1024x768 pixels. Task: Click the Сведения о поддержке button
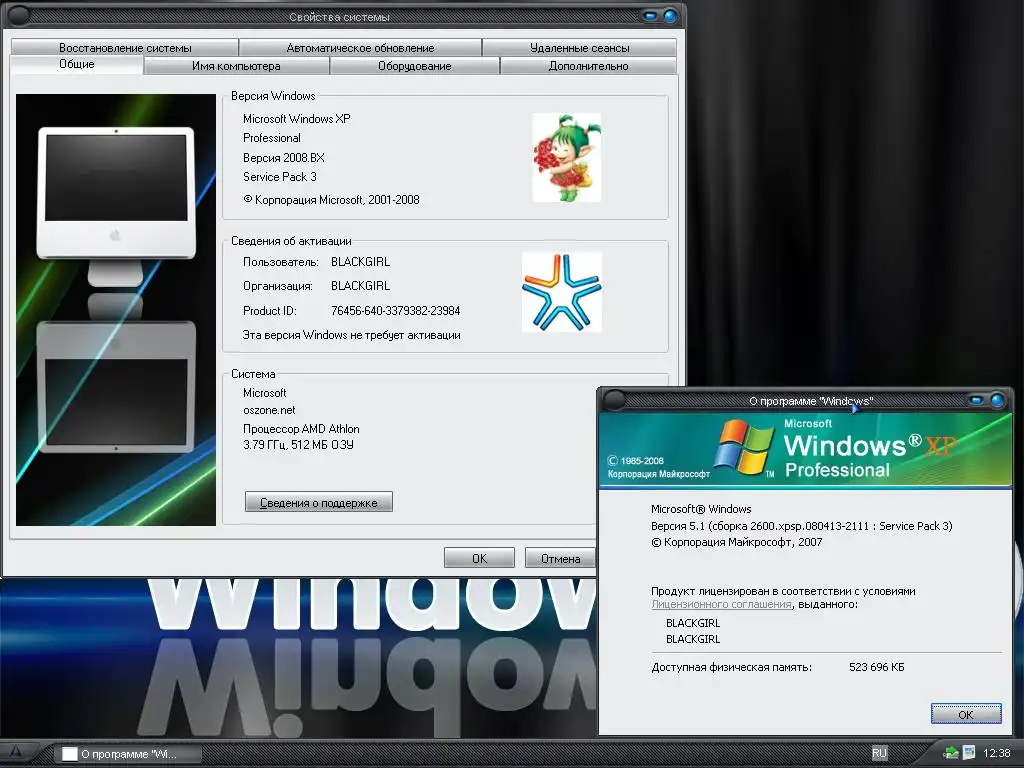pos(319,502)
